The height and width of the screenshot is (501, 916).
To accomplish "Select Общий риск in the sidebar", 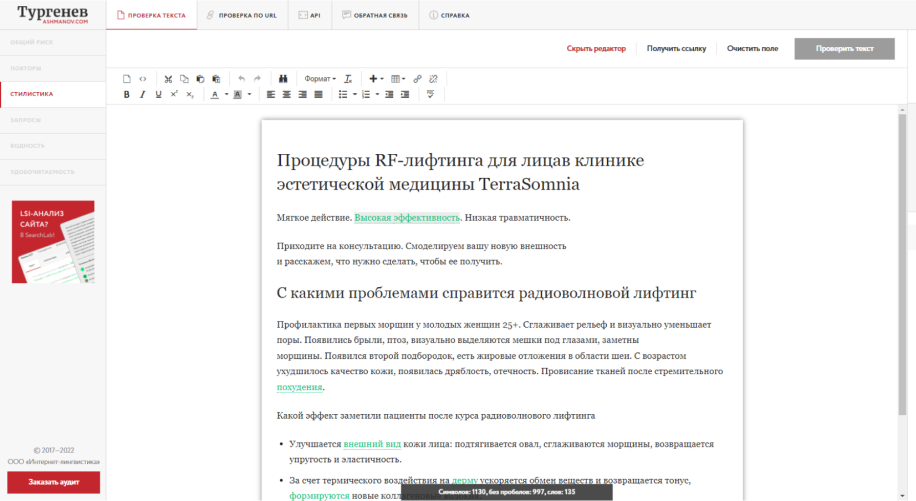I will 53,42.
